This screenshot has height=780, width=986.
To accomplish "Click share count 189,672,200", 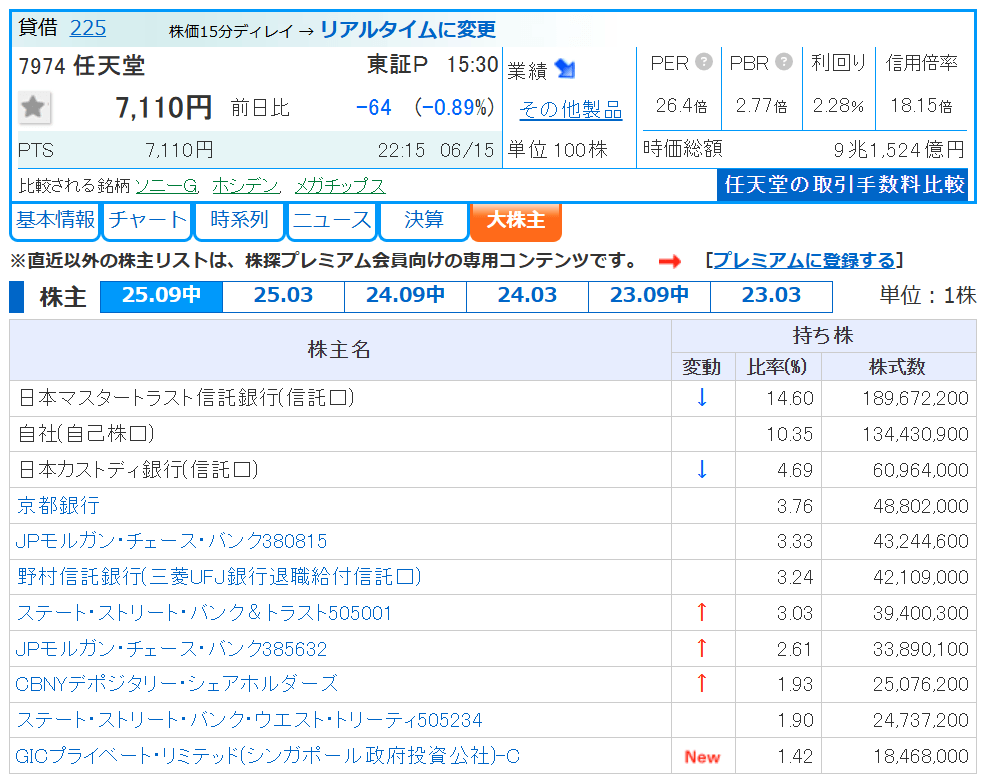I will click(x=915, y=398).
